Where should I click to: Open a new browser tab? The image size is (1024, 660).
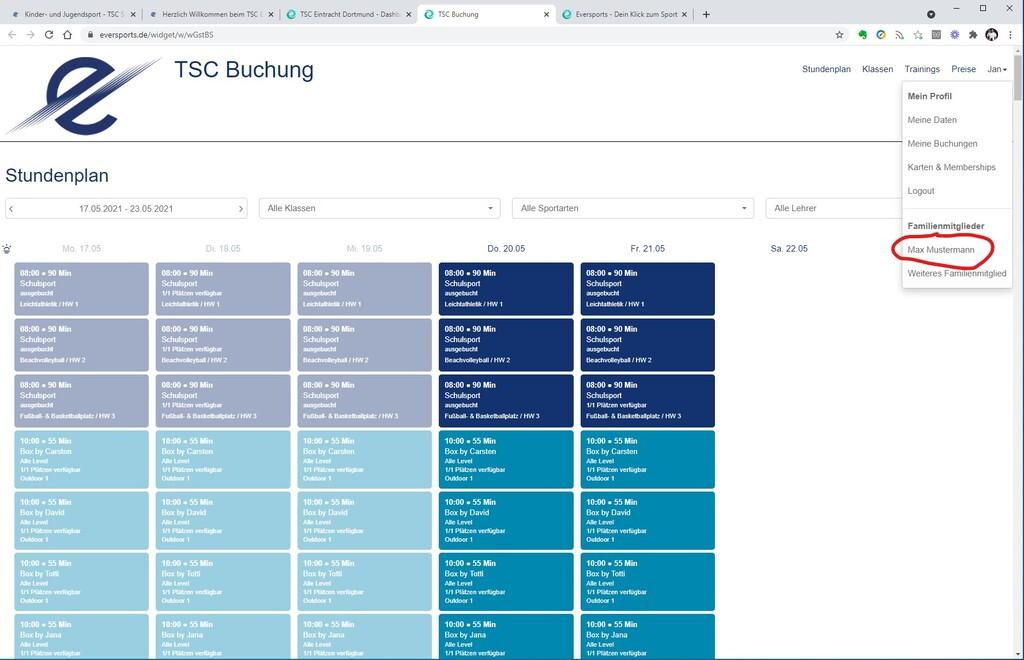[706, 14]
